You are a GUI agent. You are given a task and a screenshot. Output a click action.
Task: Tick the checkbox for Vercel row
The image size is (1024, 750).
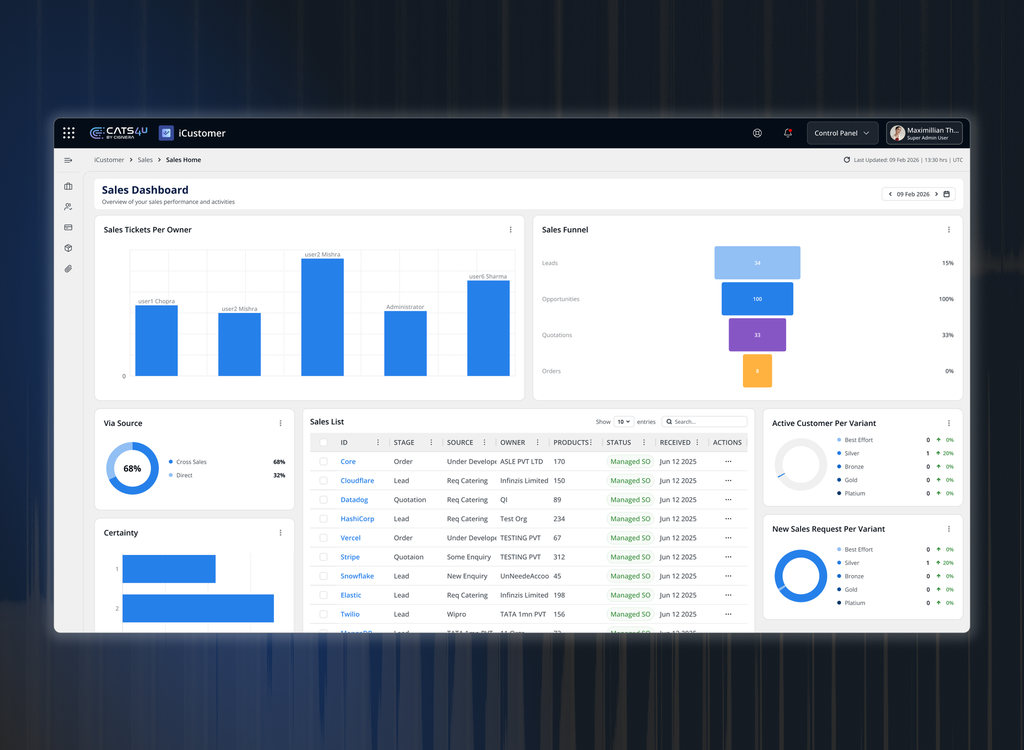(x=323, y=538)
